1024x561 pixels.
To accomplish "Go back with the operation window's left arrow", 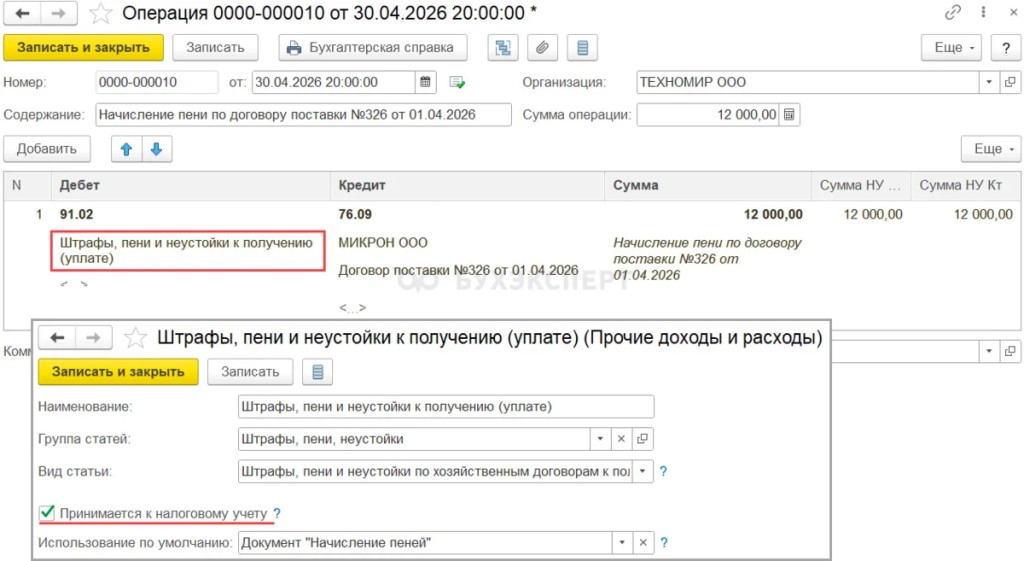I will point(23,13).
